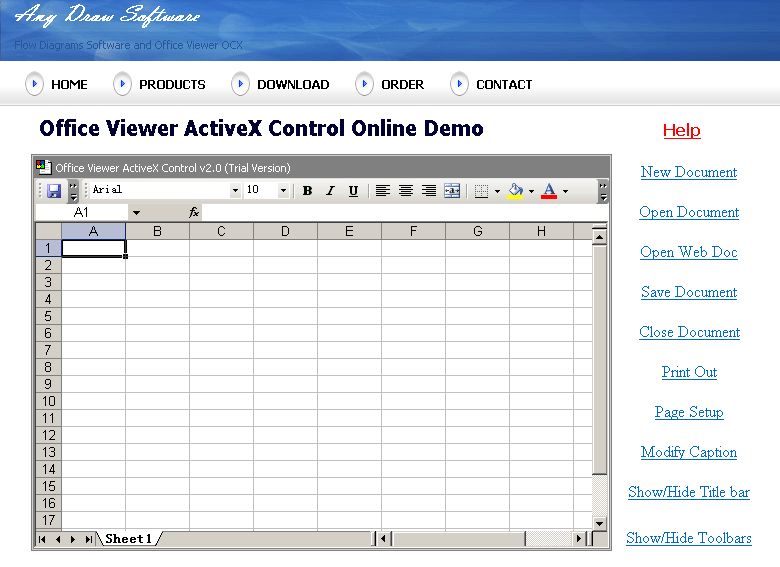This screenshot has height=567, width=780.
Task: Center align the cell text
Action: pos(406,191)
